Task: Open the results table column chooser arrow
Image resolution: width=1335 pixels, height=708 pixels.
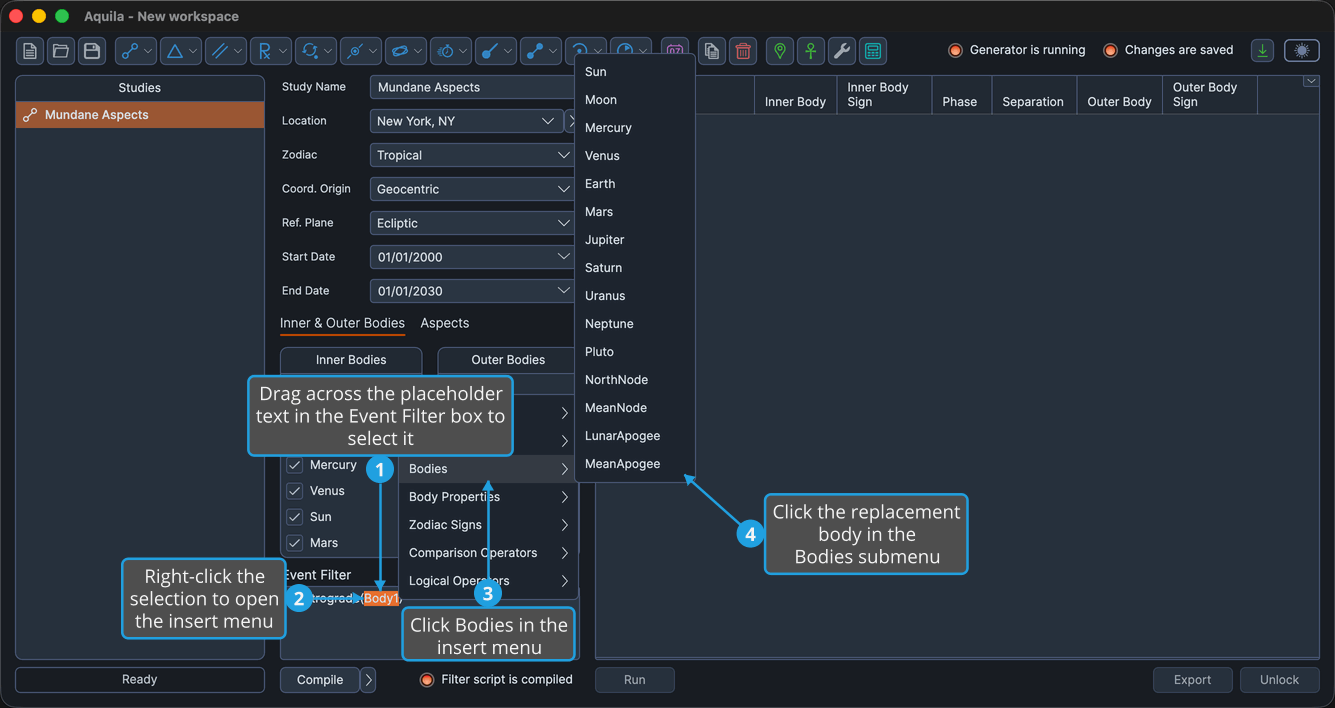Action: coord(1311,82)
